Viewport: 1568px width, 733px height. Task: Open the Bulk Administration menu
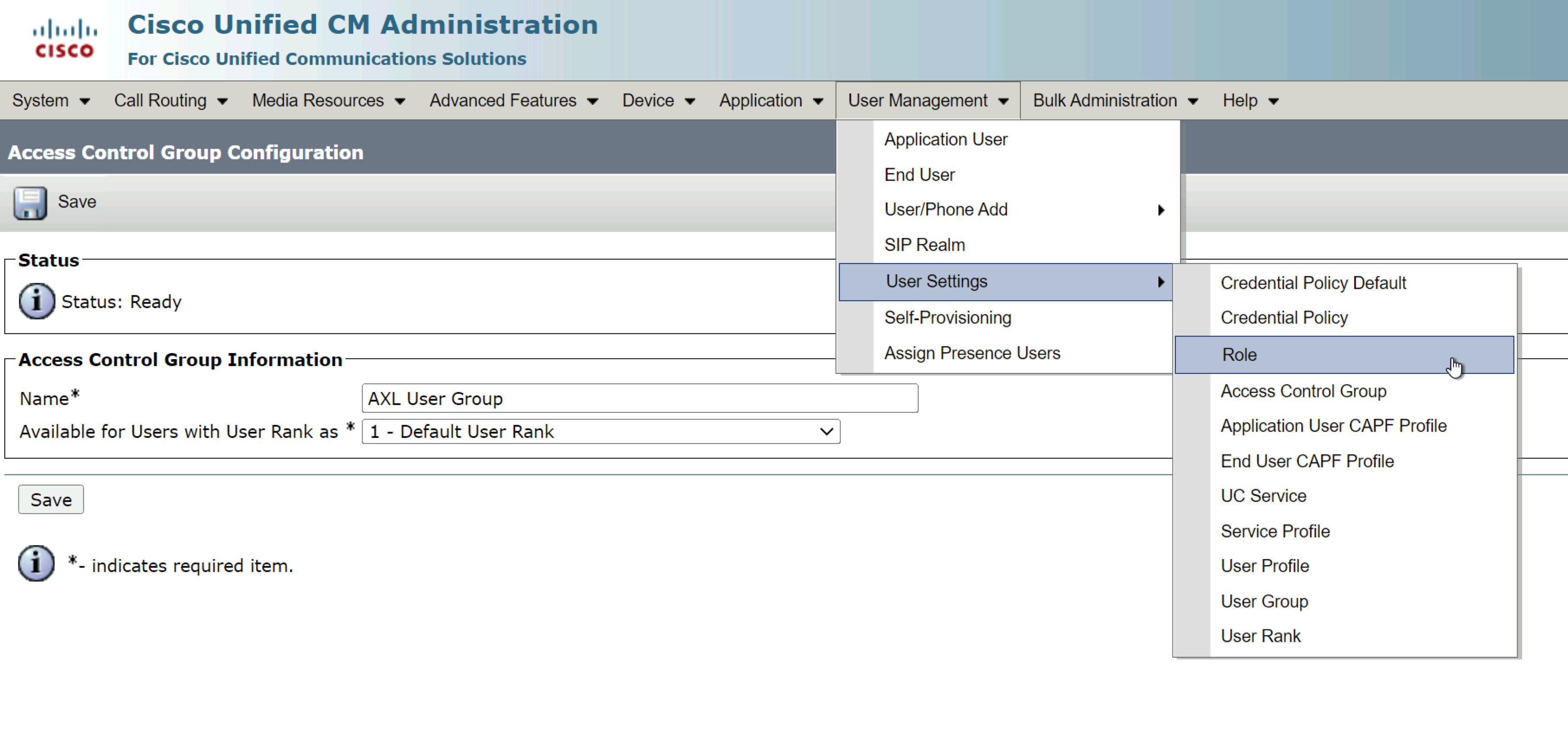(1115, 100)
